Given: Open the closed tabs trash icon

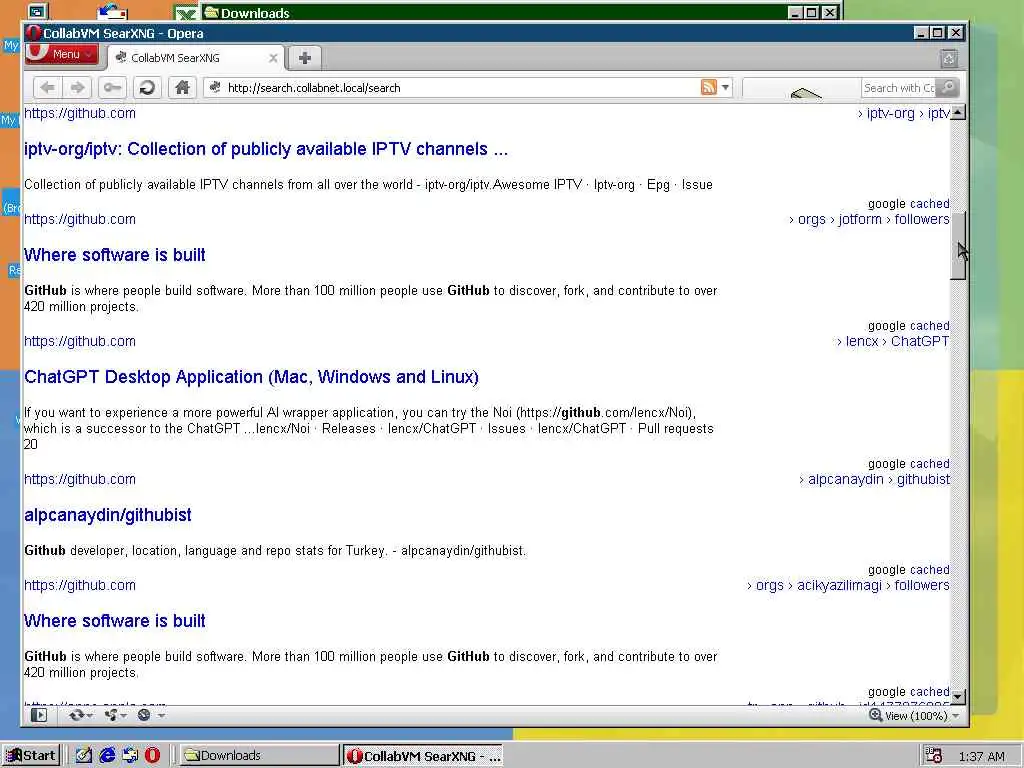Looking at the screenshot, I should 949,59.
